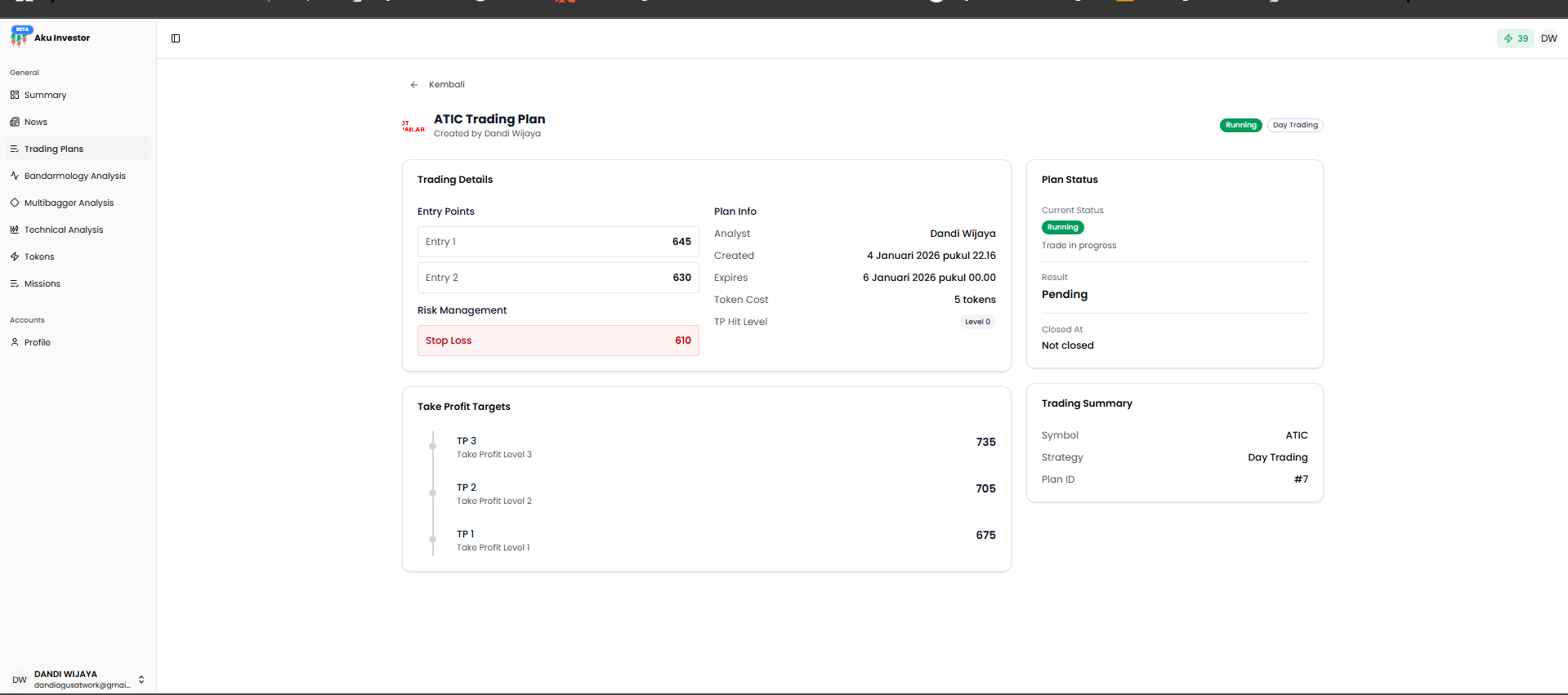The image size is (1568, 695).
Task: Click the Created date '4 Januari 2026 pukul 22.16'
Action: coord(931,256)
